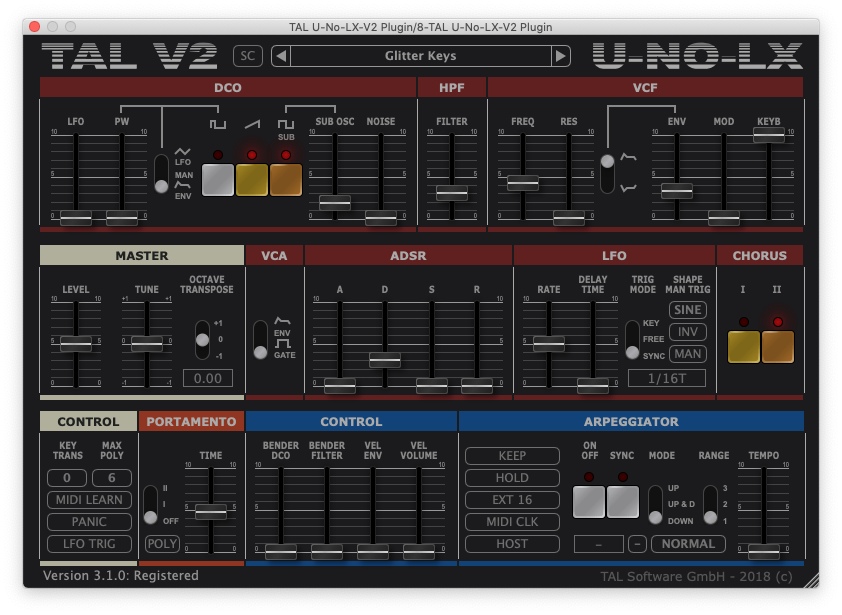The width and height of the screenshot is (842, 615).
Task: Click the NOISE slider handle
Action: (x=381, y=218)
